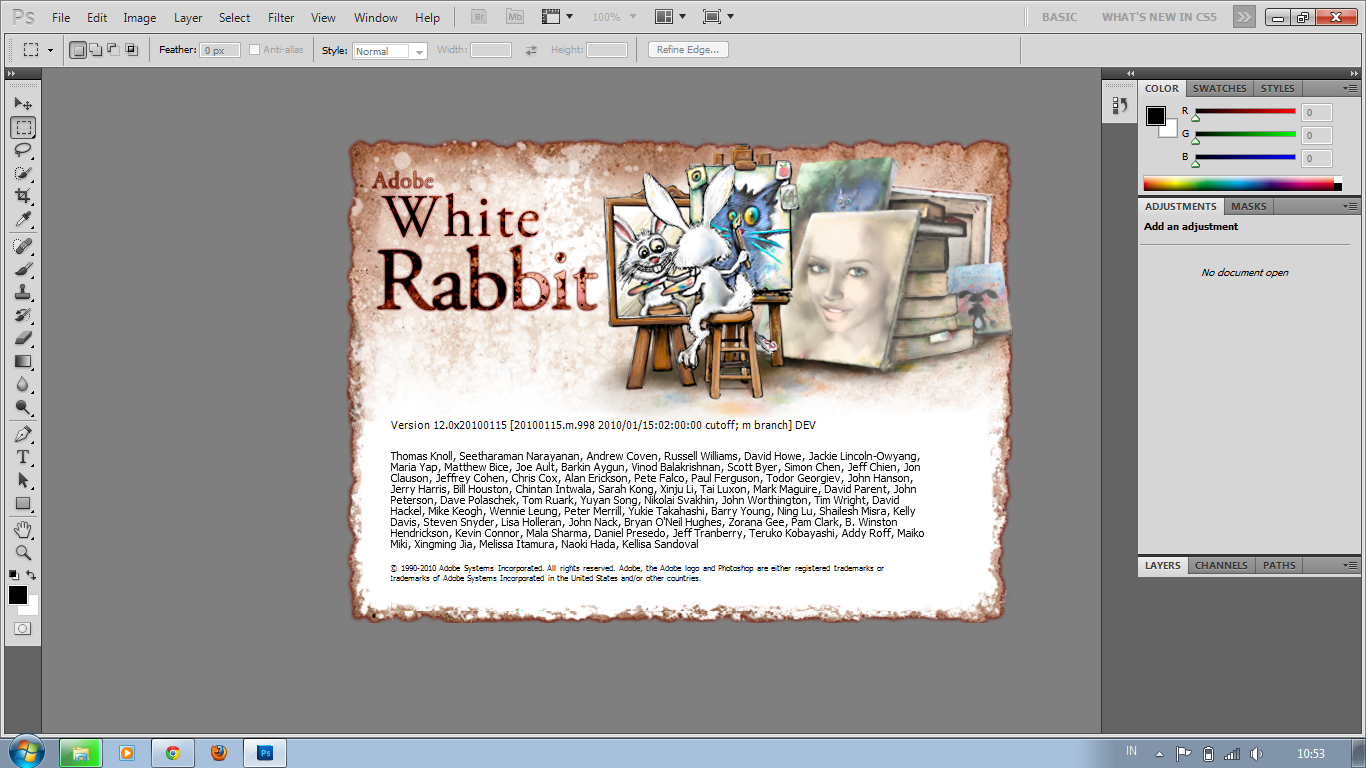Screen dimensions: 1366x768
Task: Switch to the Paths tab
Action: (1278, 565)
